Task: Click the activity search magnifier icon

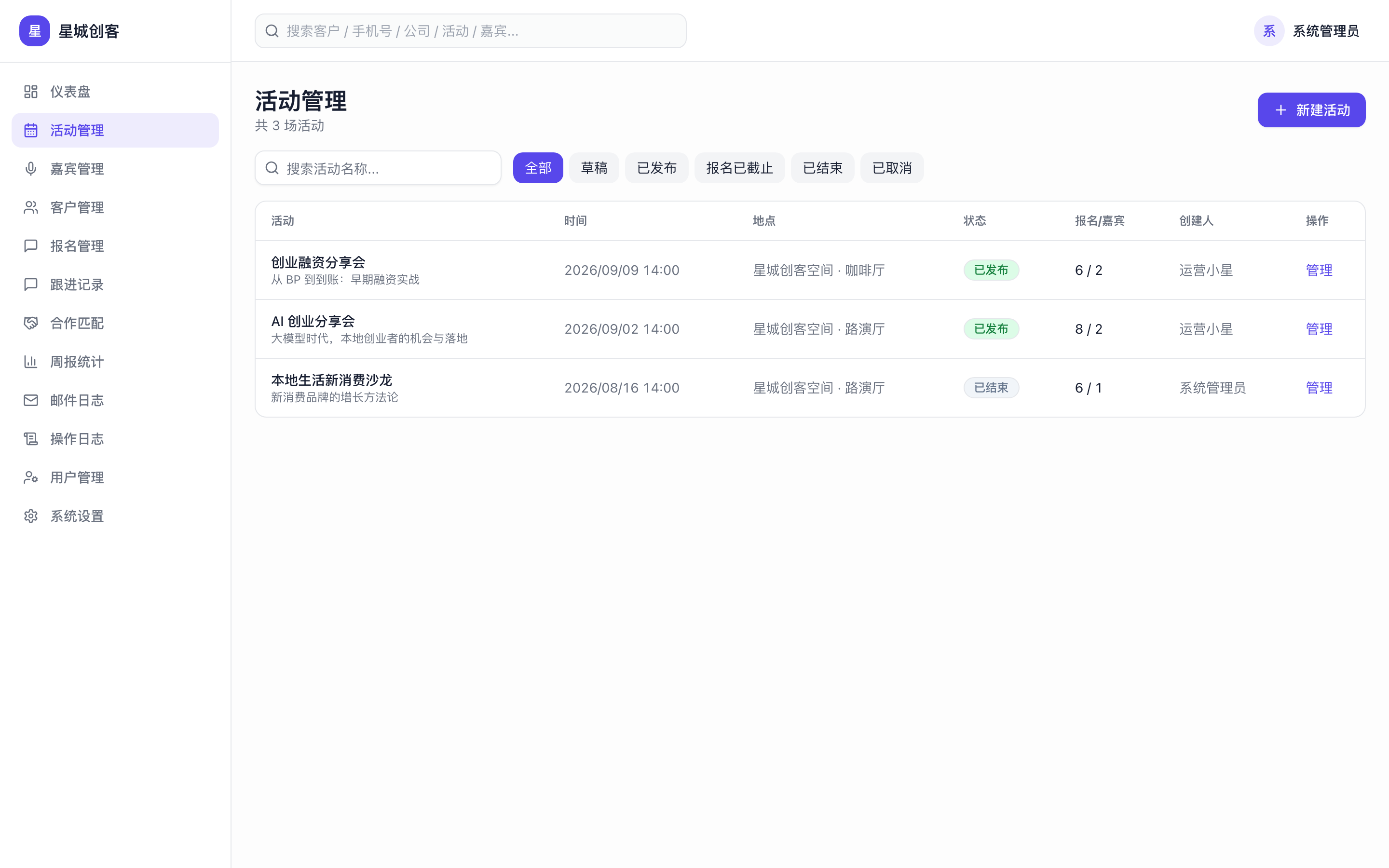Action: [272, 168]
